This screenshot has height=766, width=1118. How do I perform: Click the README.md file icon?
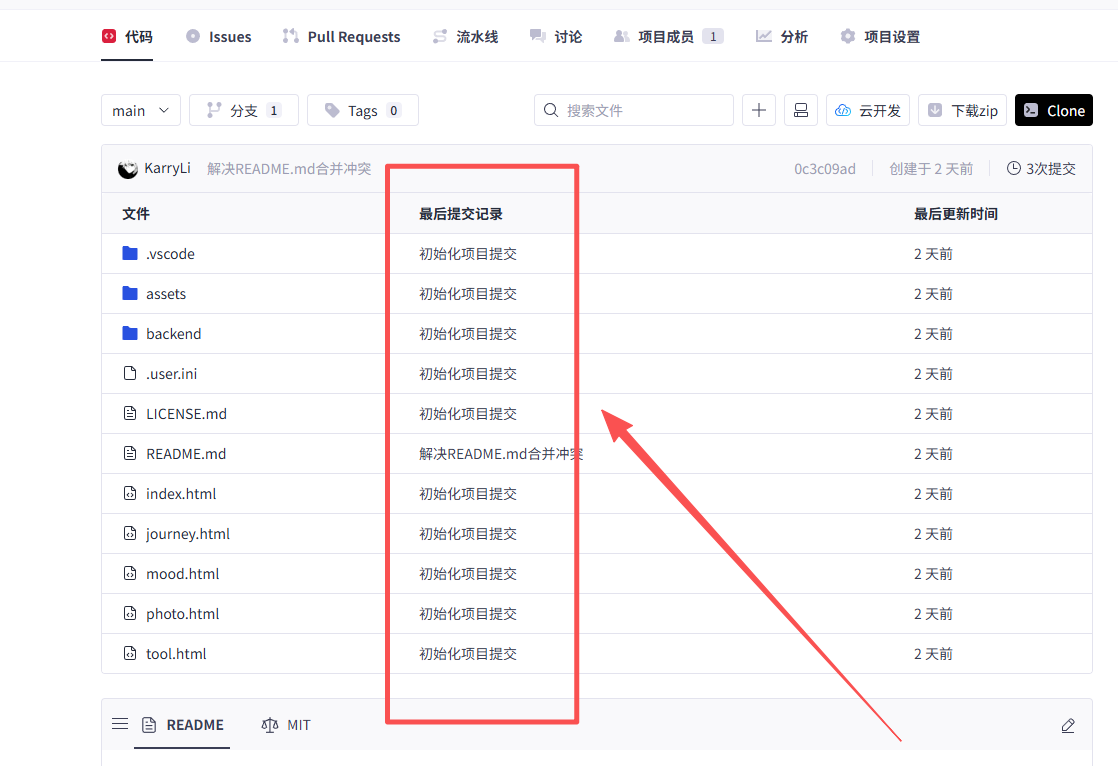130,453
